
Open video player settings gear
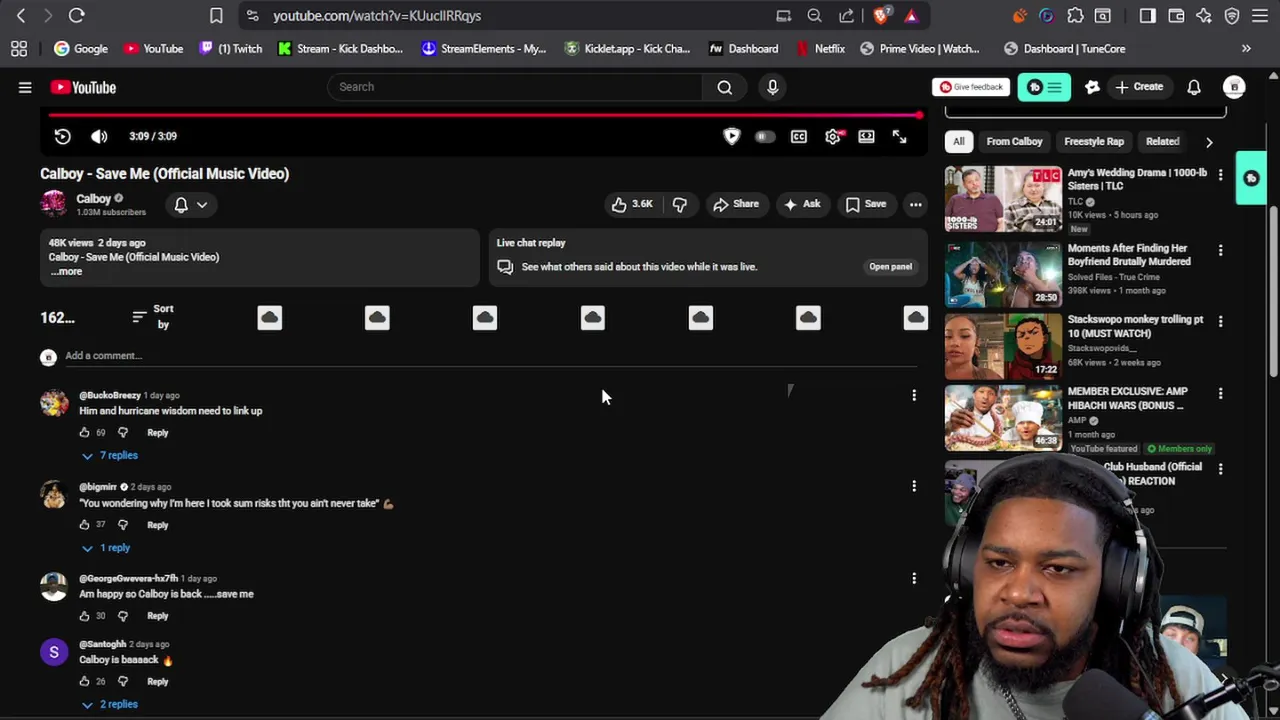coord(833,137)
